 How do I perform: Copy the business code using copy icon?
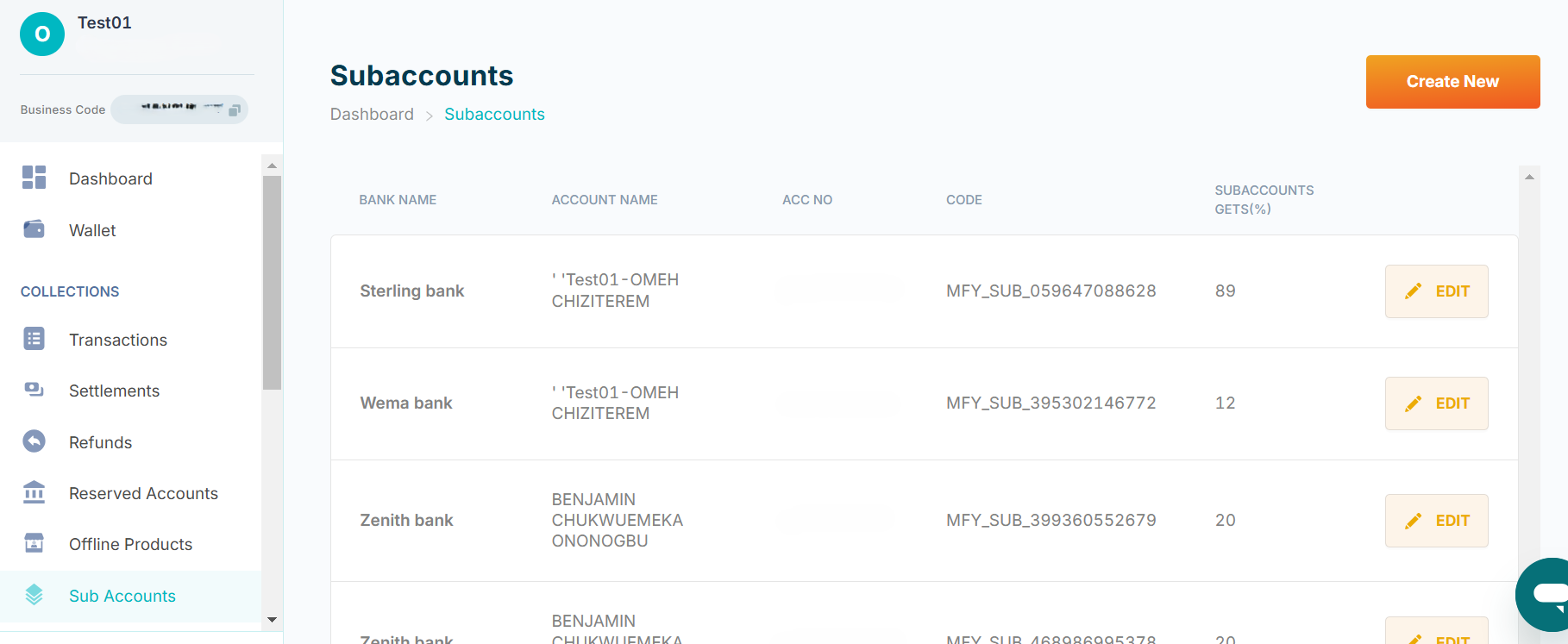[234, 110]
